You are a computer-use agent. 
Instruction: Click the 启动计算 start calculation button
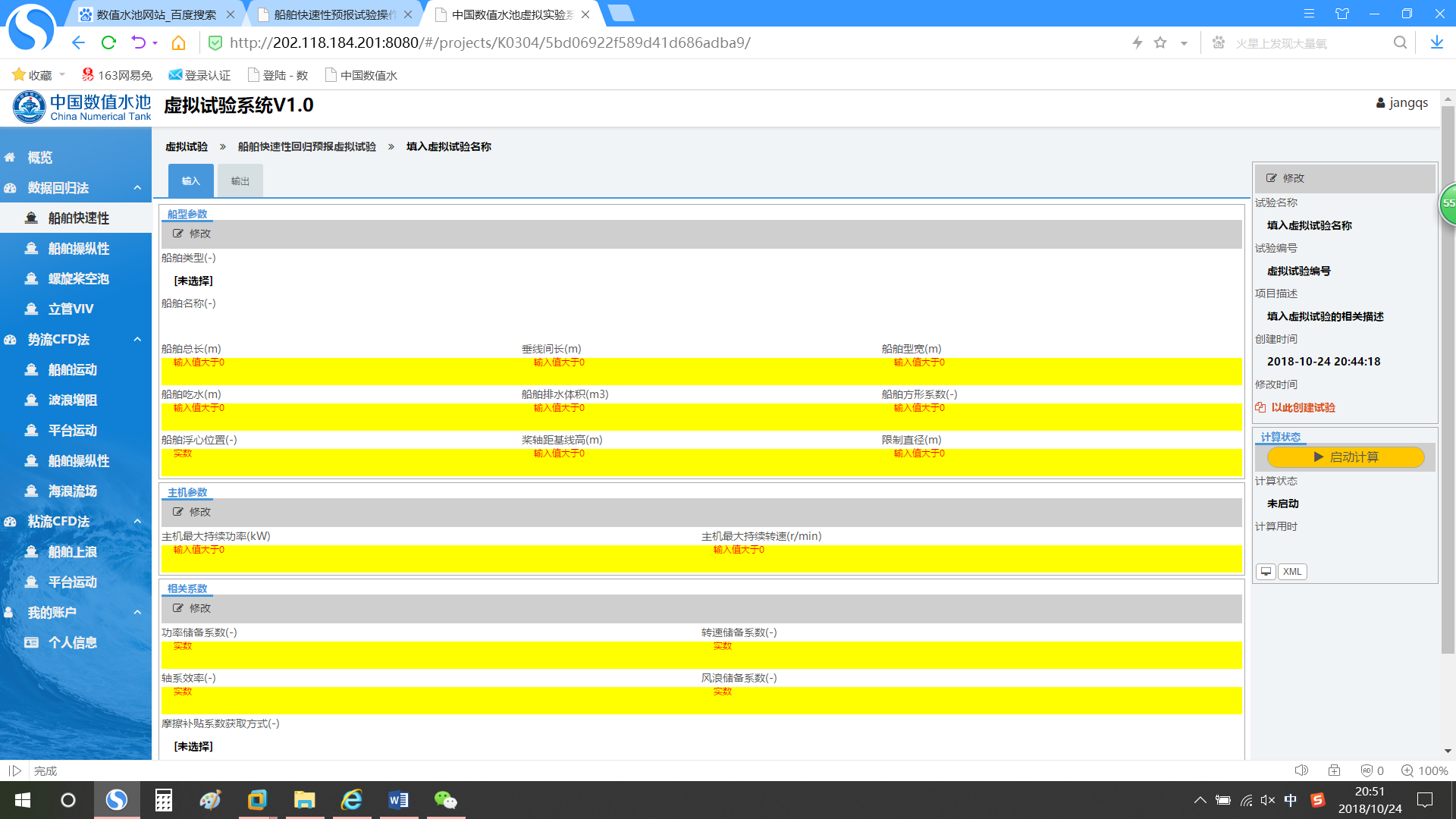pos(1346,457)
